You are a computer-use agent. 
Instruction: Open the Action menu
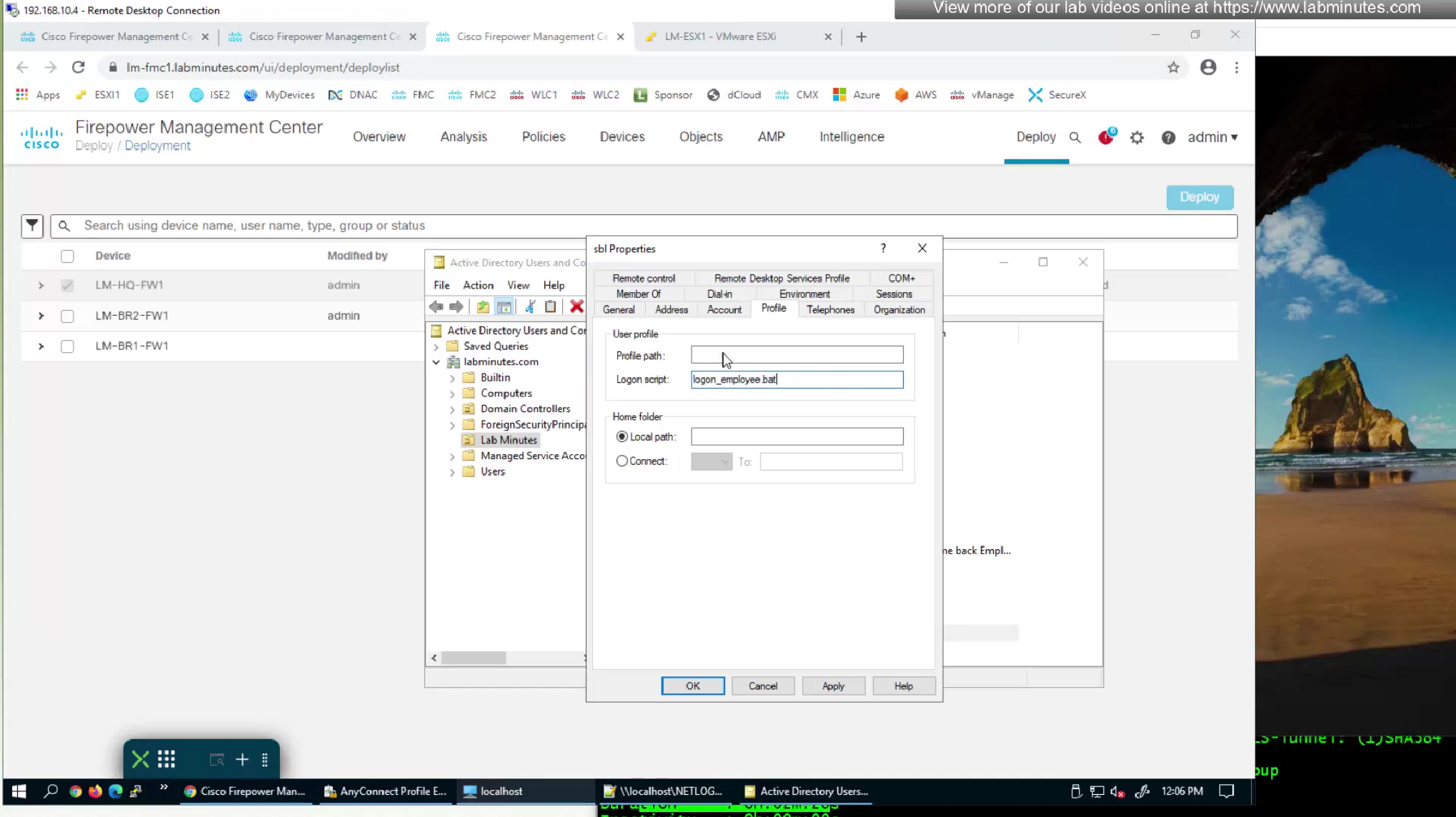click(x=478, y=285)
